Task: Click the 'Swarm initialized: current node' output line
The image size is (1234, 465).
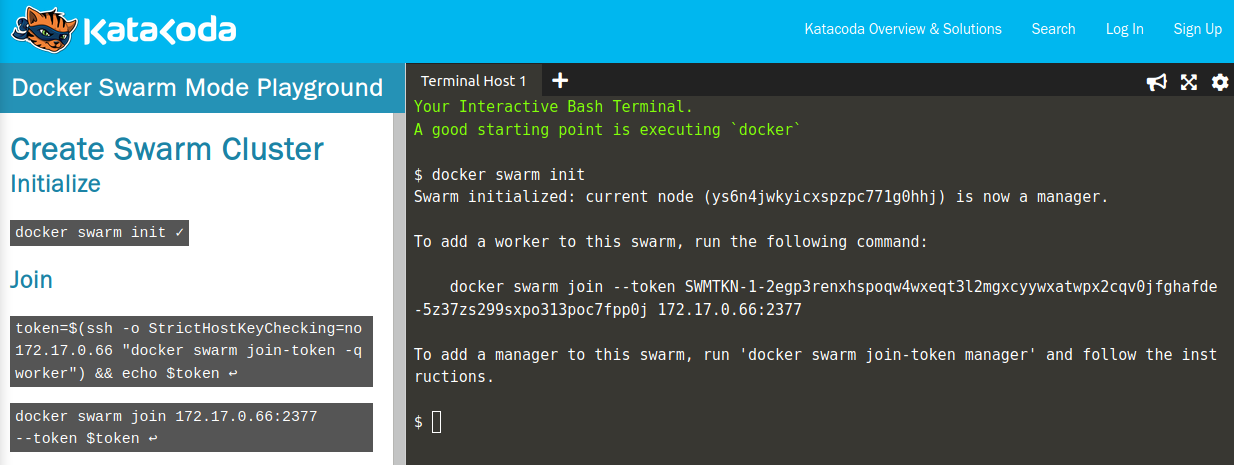Action: [x=761, y=197]
